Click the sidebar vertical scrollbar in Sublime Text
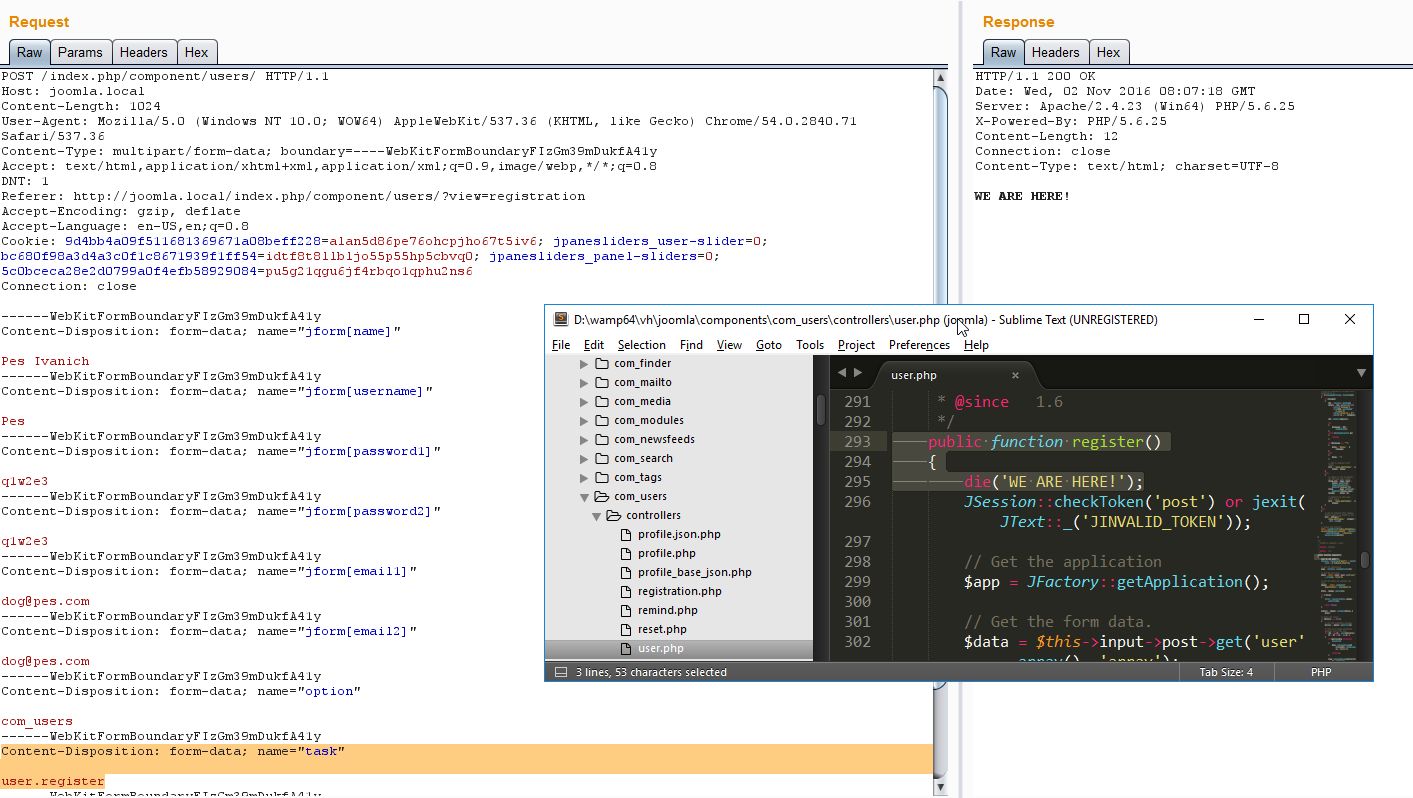 [821, 410]
